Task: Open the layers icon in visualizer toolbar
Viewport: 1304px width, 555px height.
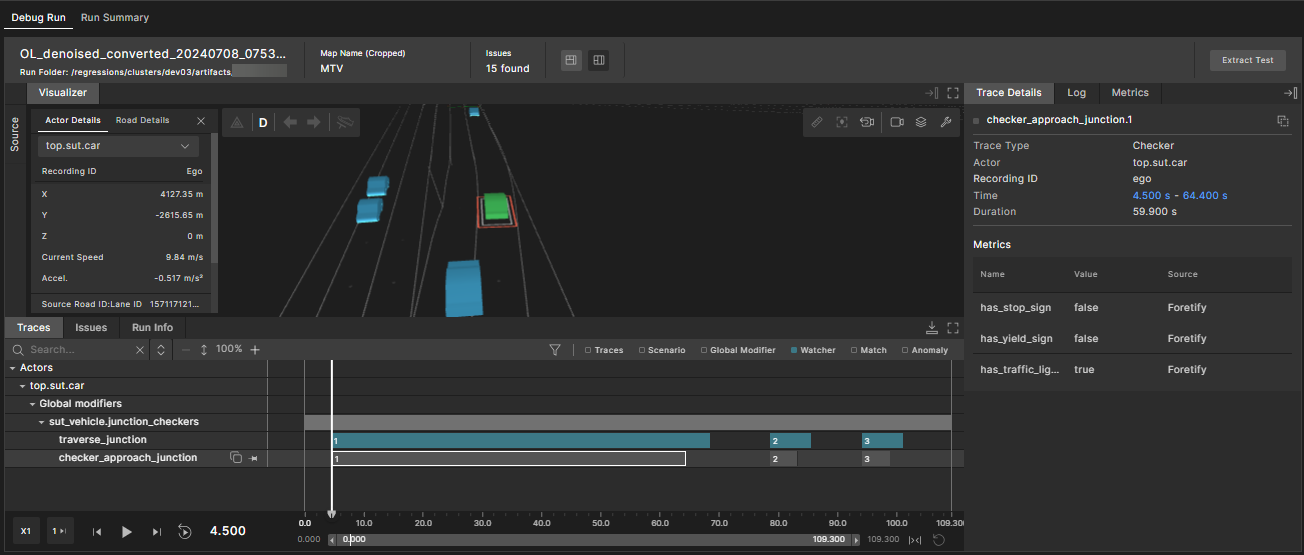Action: click(921, 122)
